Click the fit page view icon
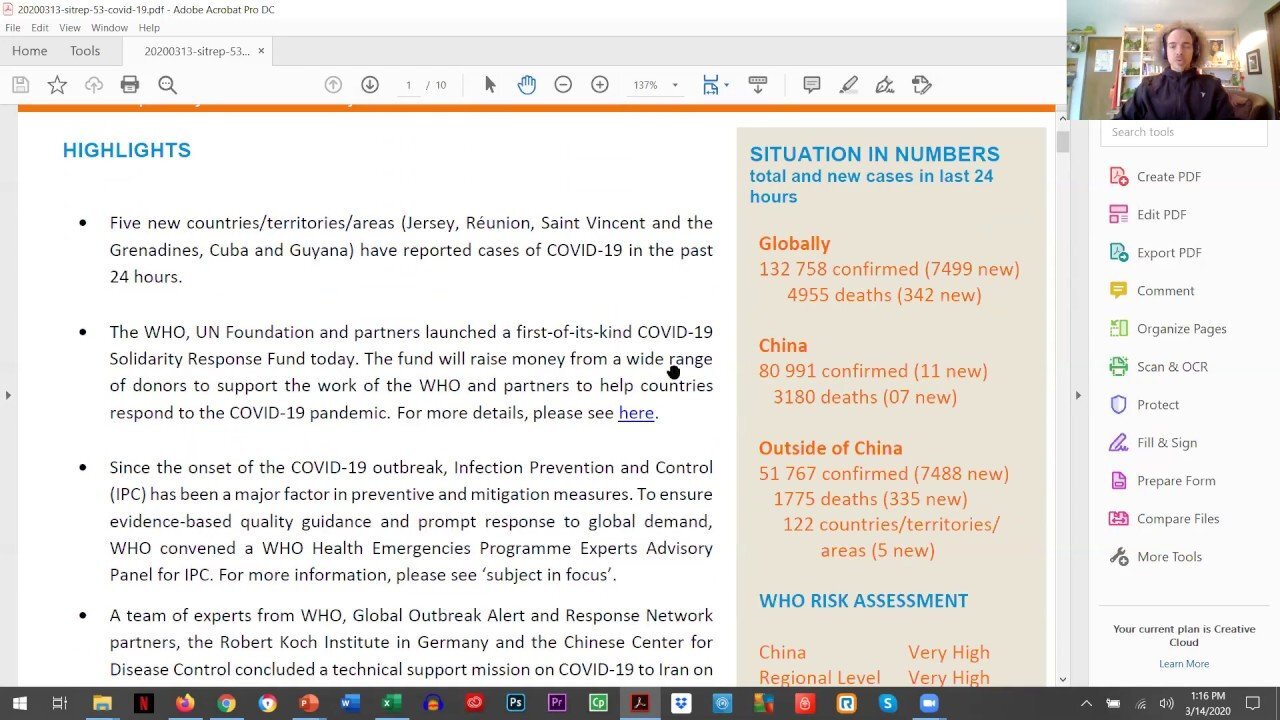 (710, 85)
